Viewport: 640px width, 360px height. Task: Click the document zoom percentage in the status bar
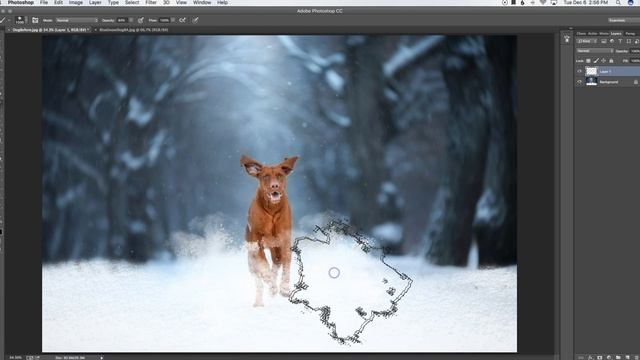(16, 358)
